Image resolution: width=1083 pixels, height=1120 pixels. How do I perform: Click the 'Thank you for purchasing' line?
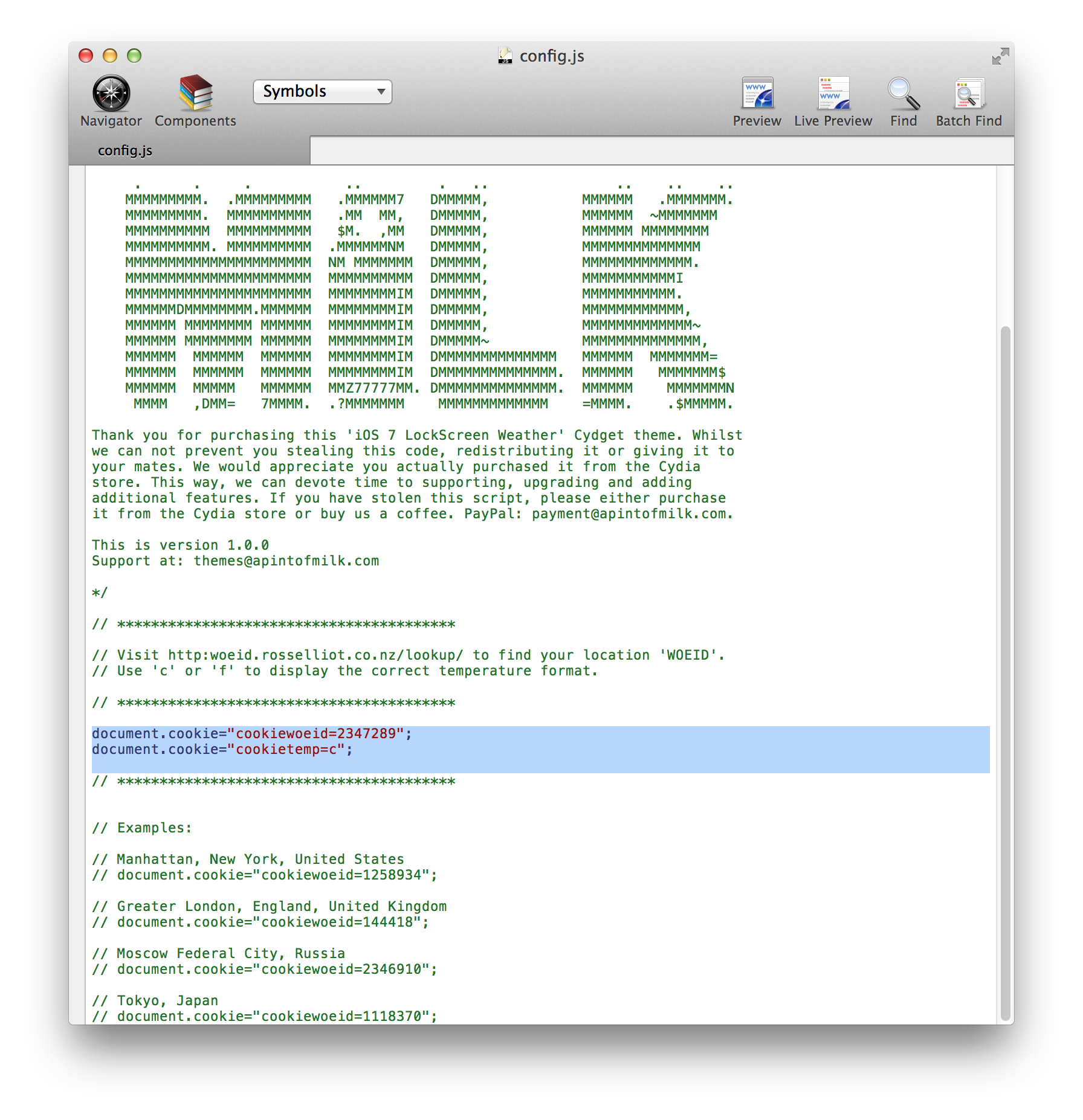point(417,435)
